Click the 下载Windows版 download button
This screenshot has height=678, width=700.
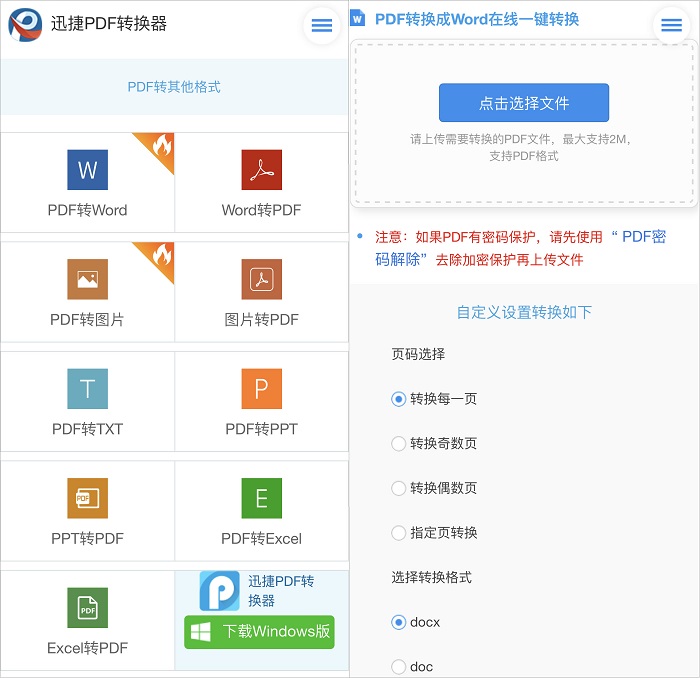point(259,632)
